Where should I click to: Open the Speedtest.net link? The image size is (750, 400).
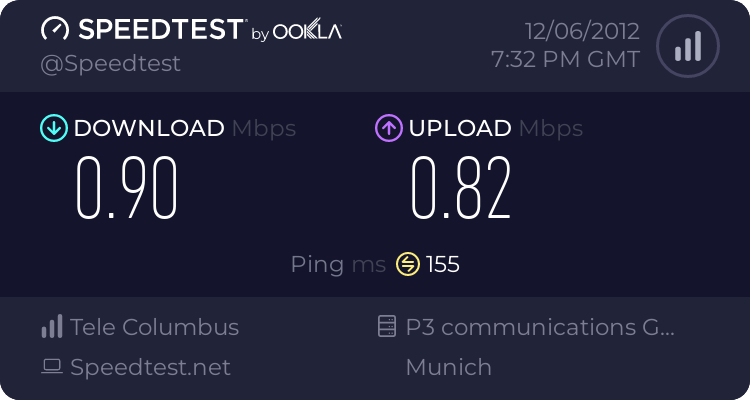(x=150, y=367)
